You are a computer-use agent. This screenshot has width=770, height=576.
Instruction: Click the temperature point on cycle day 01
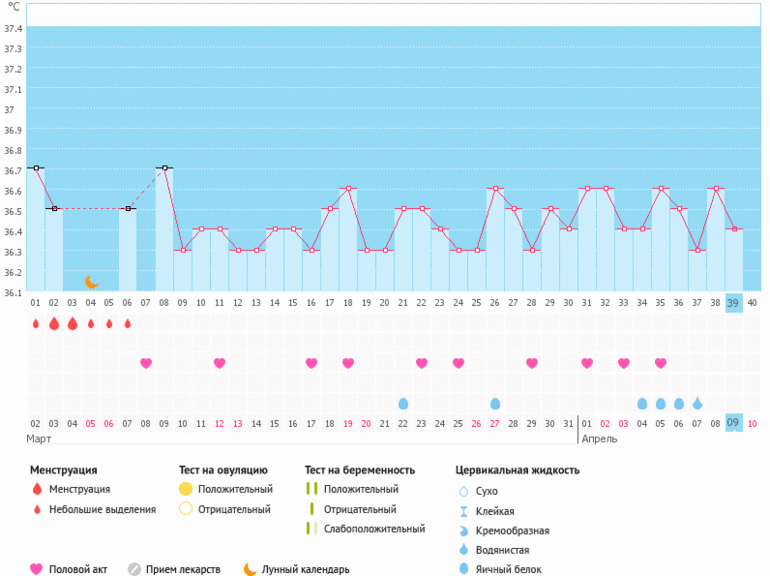tap(36, 168)
